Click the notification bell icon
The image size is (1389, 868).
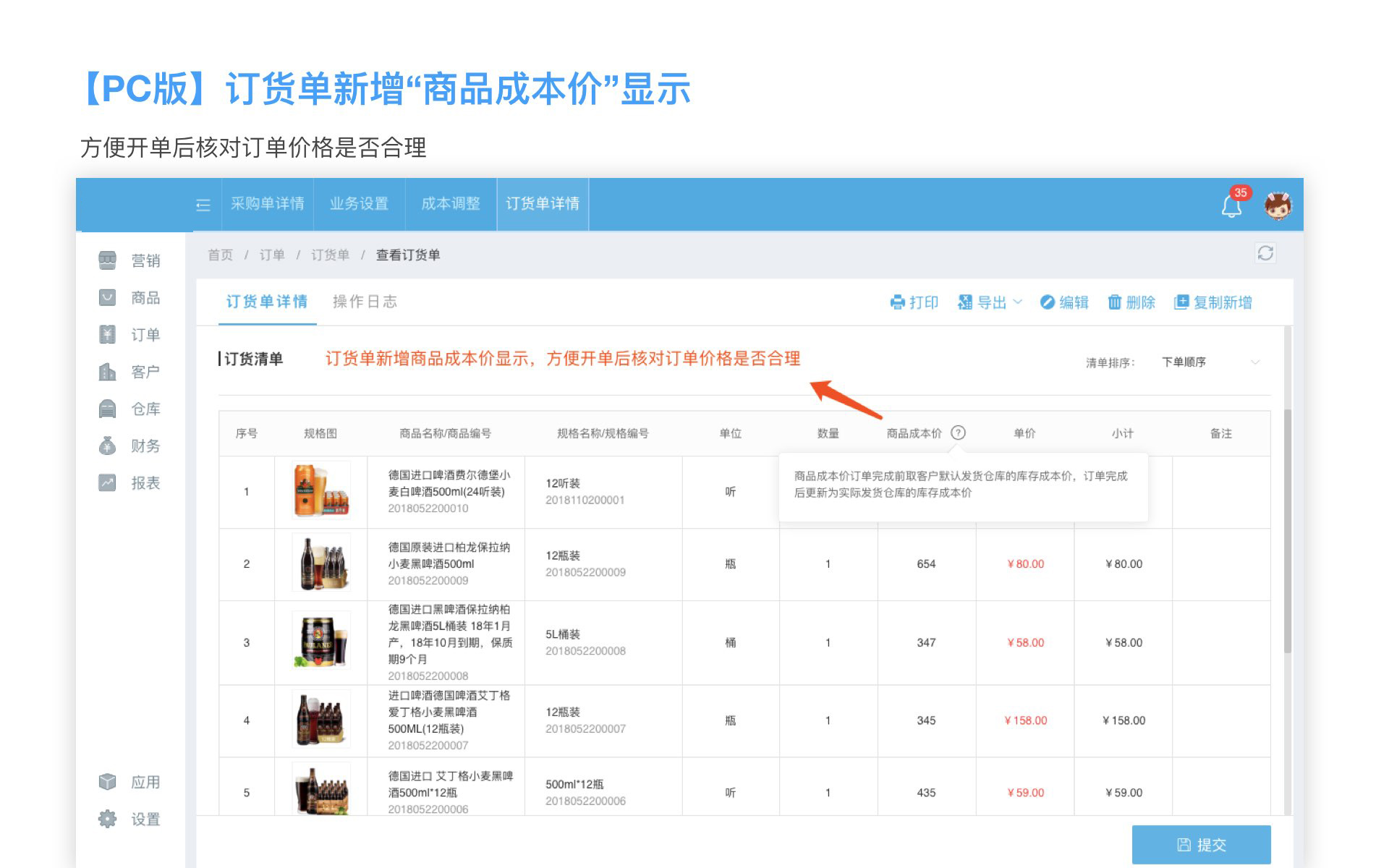point(1231,207)
